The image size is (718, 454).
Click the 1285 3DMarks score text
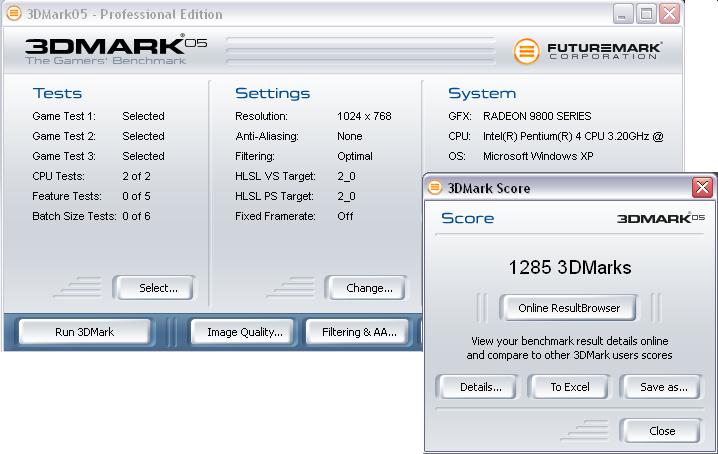[569, 268]
